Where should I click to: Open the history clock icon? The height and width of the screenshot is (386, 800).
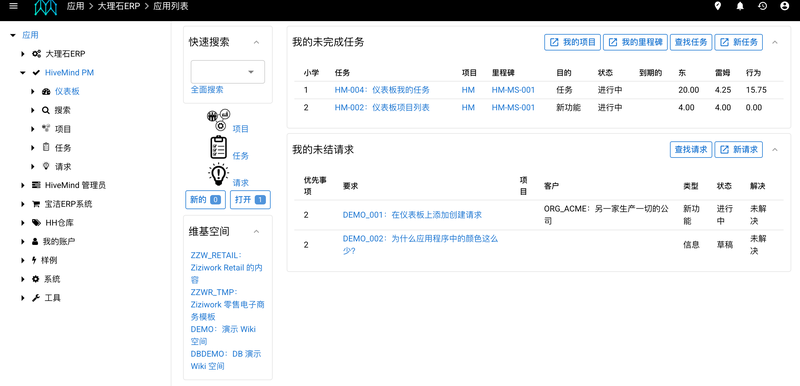(x=762, y=6)
